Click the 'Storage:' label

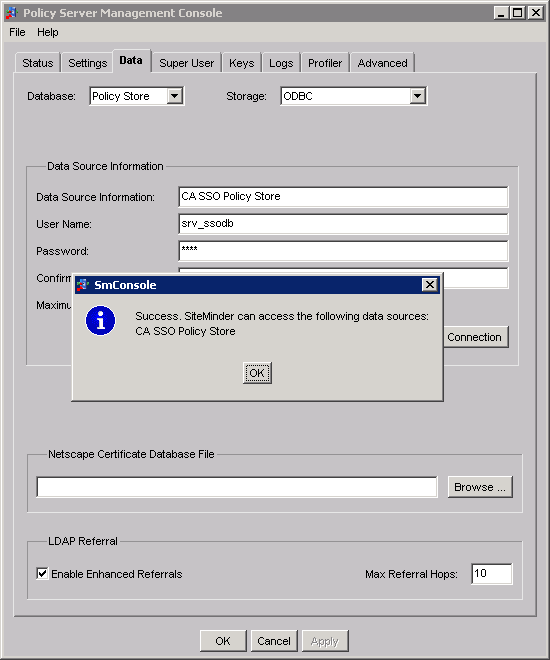246,96
